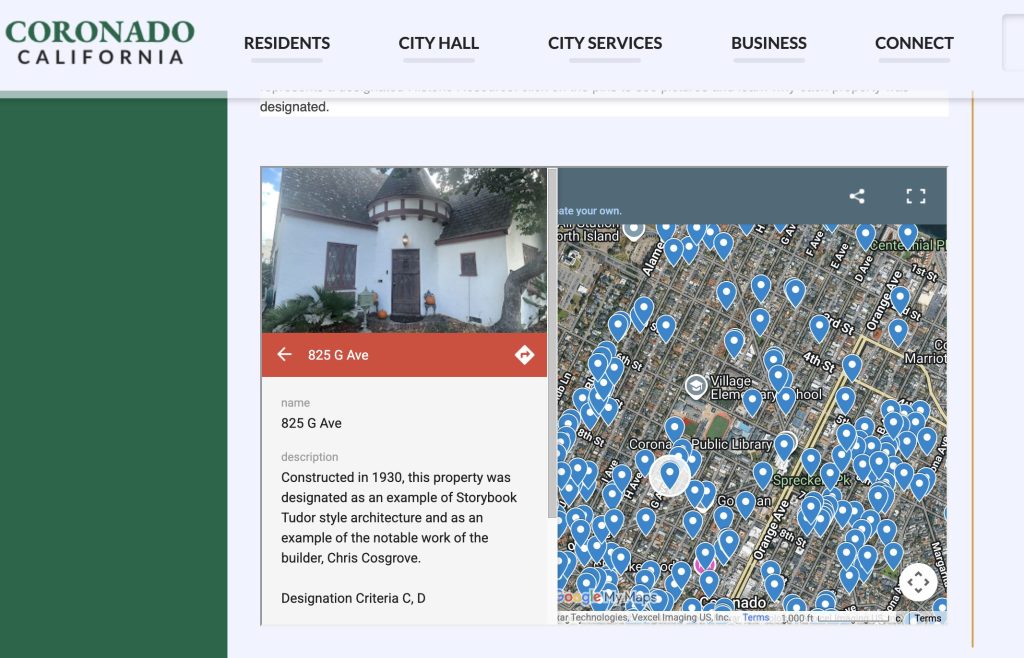Image resolution: width=1024 pixels, height=658 pixels.
Task: Click the back arrow beside 825 G Ave
Action: [284, 354]
